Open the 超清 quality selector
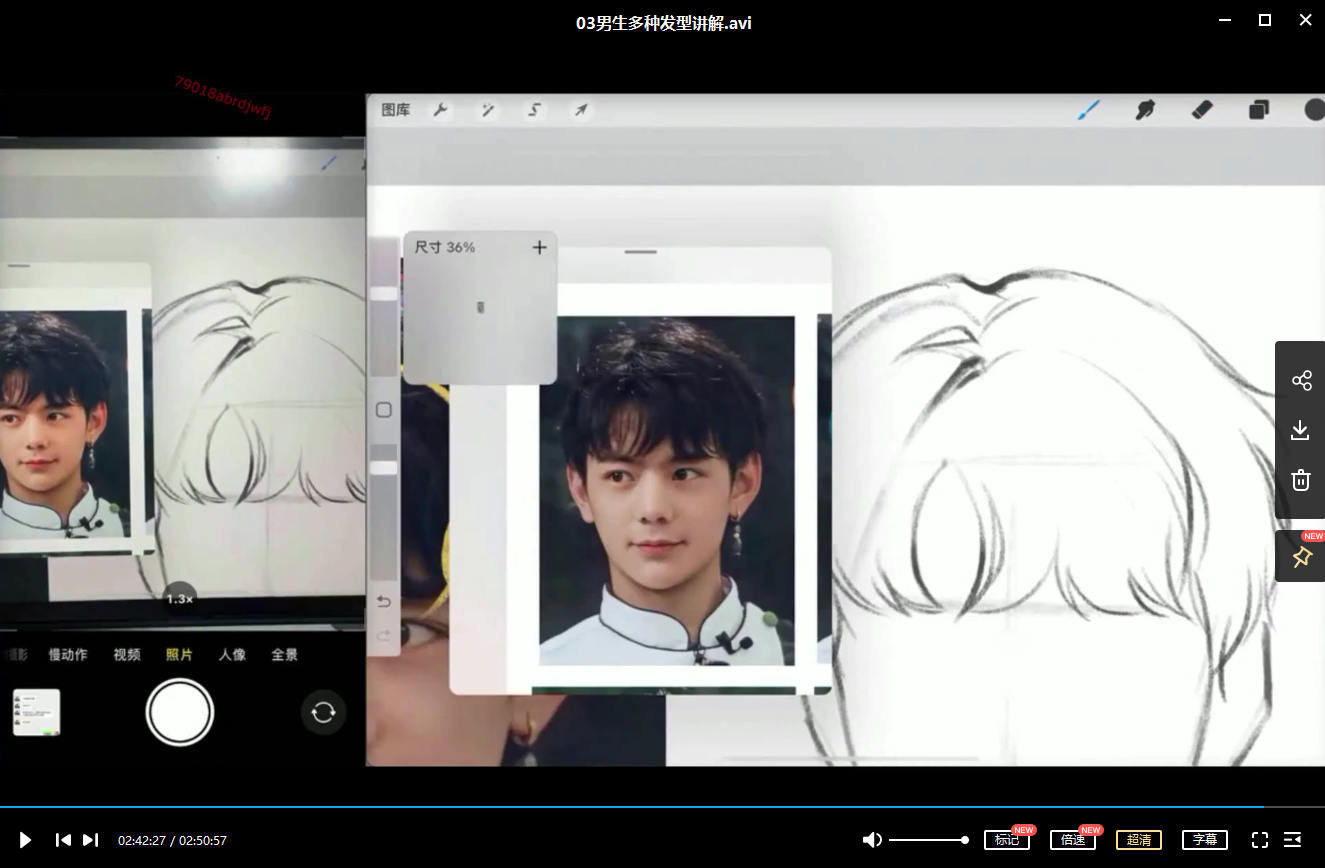This screenshot has width=1325, height=868. tap(1139, 840)
